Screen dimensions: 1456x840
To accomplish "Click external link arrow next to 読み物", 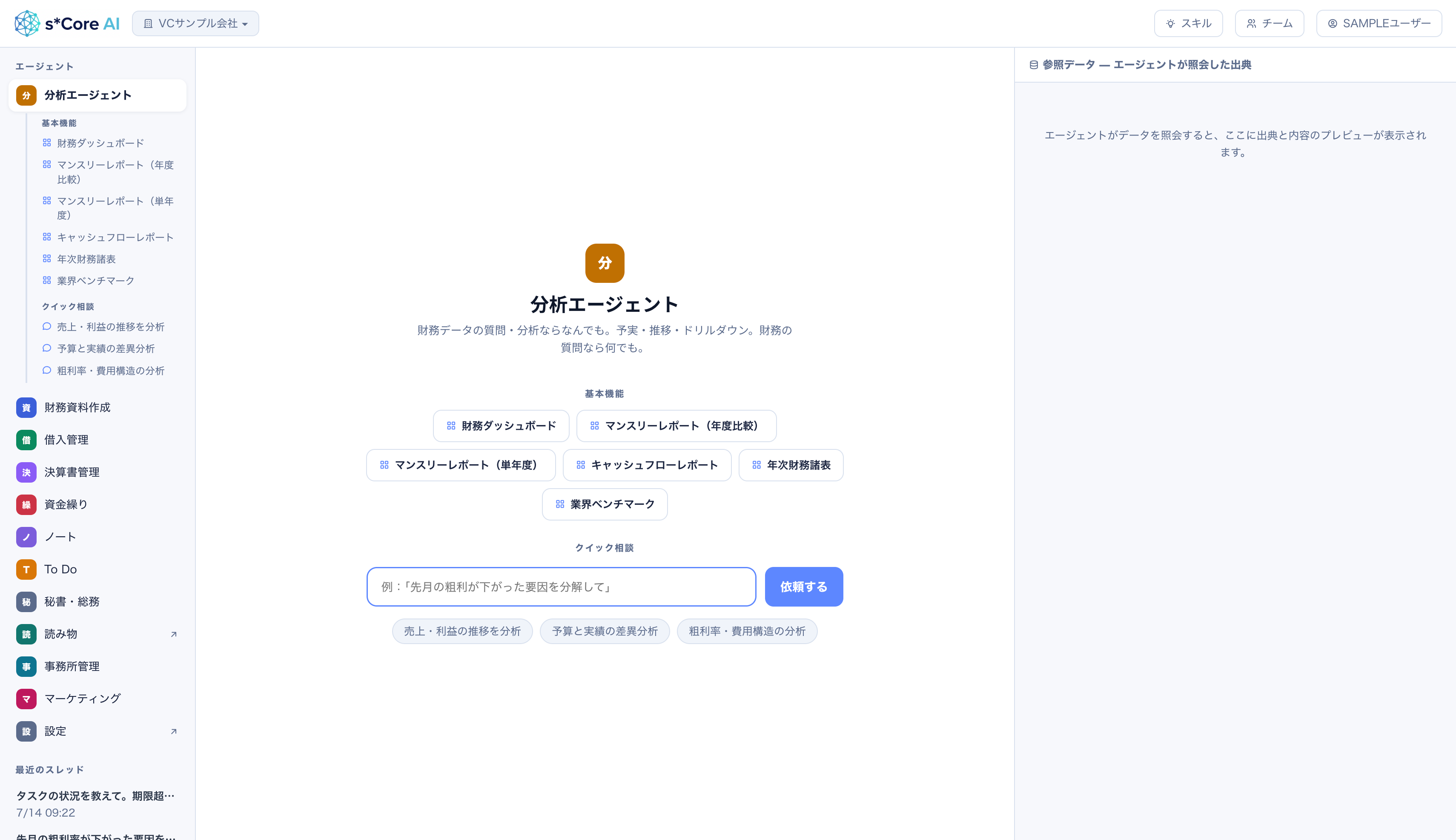I will tap(174, 634).
